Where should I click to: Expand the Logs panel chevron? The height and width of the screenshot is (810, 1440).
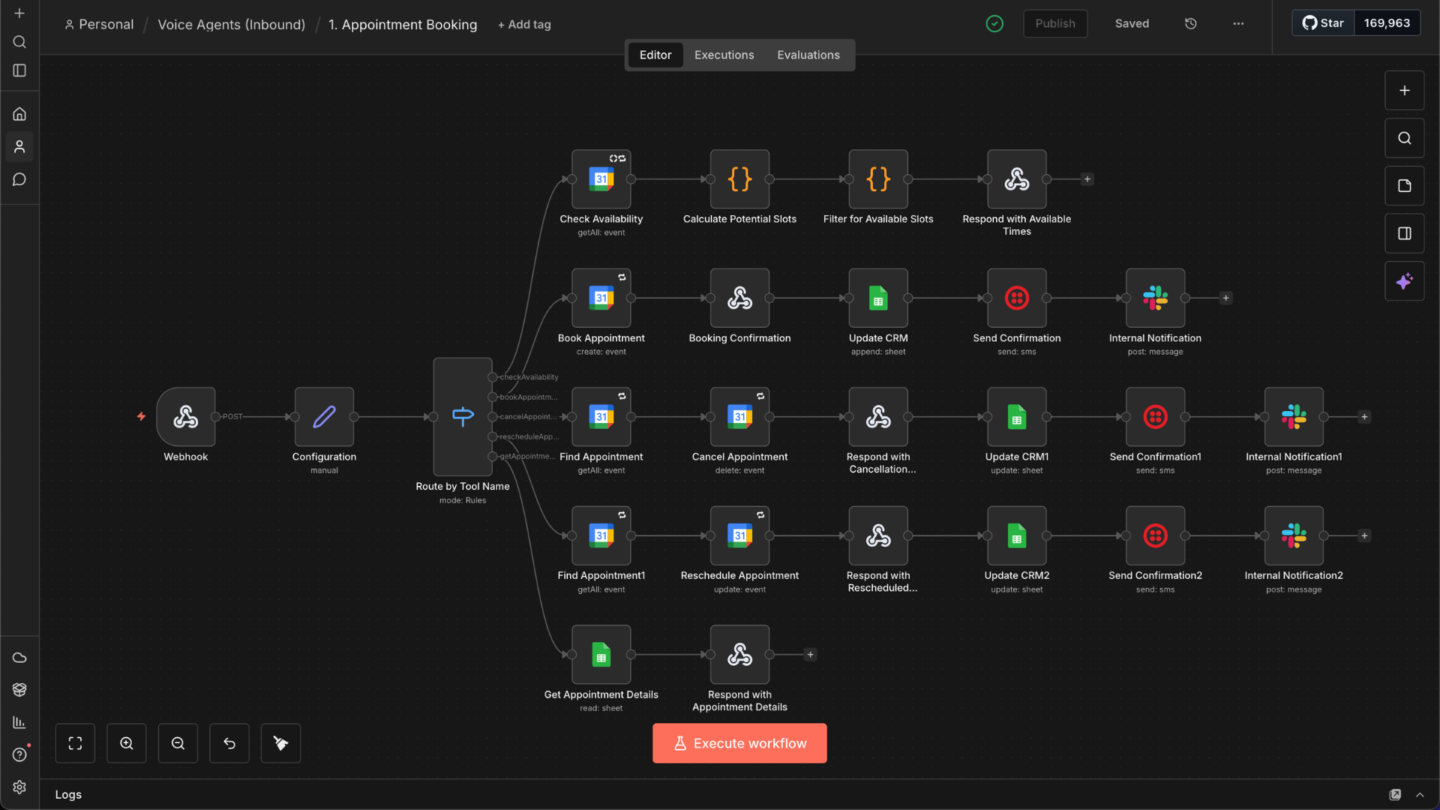tap(1420, 795)
